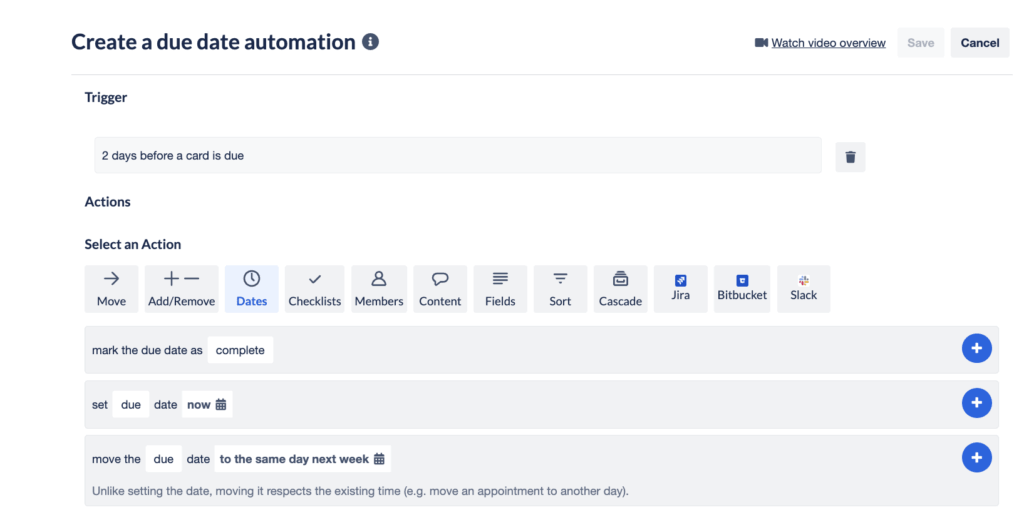1024x510 pixels.
Task: Open the 'to the same day next week' picker
Action: (302, 459)
